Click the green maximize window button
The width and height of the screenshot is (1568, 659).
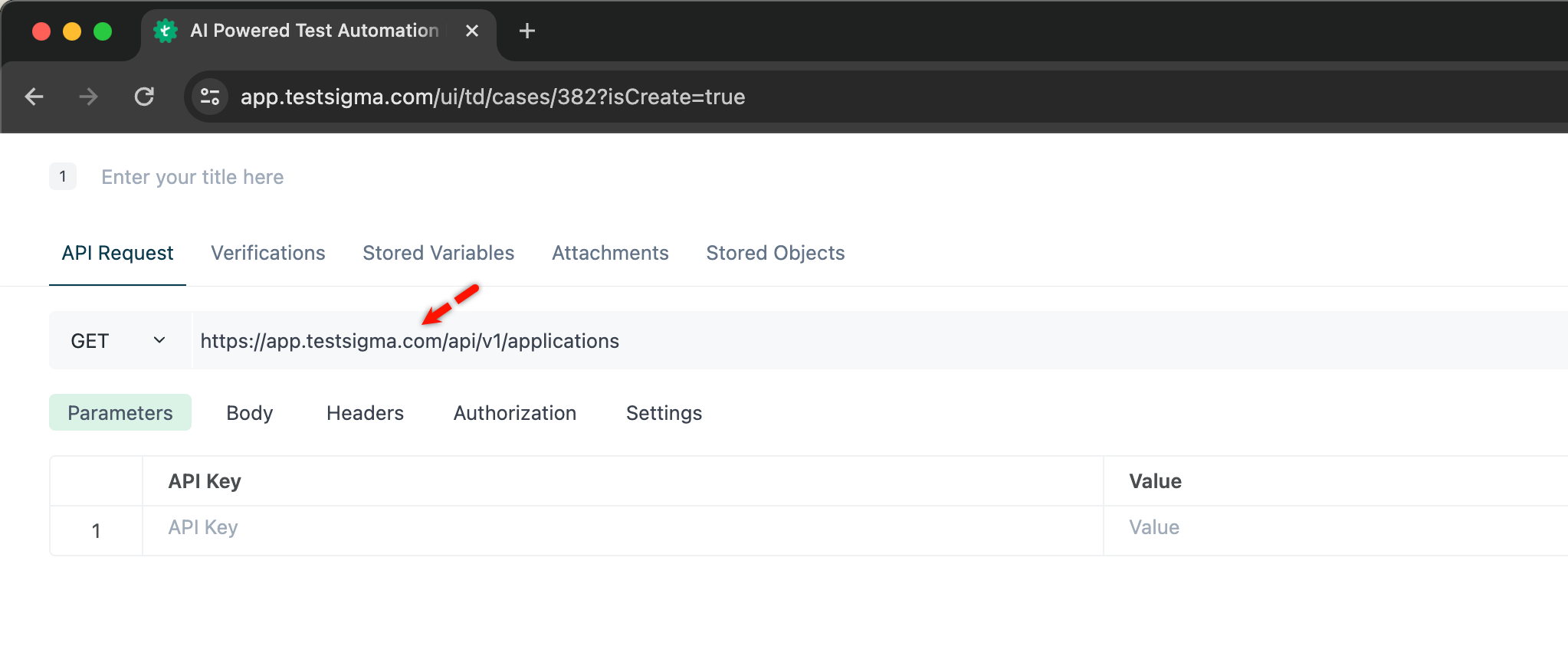point(103,31)
